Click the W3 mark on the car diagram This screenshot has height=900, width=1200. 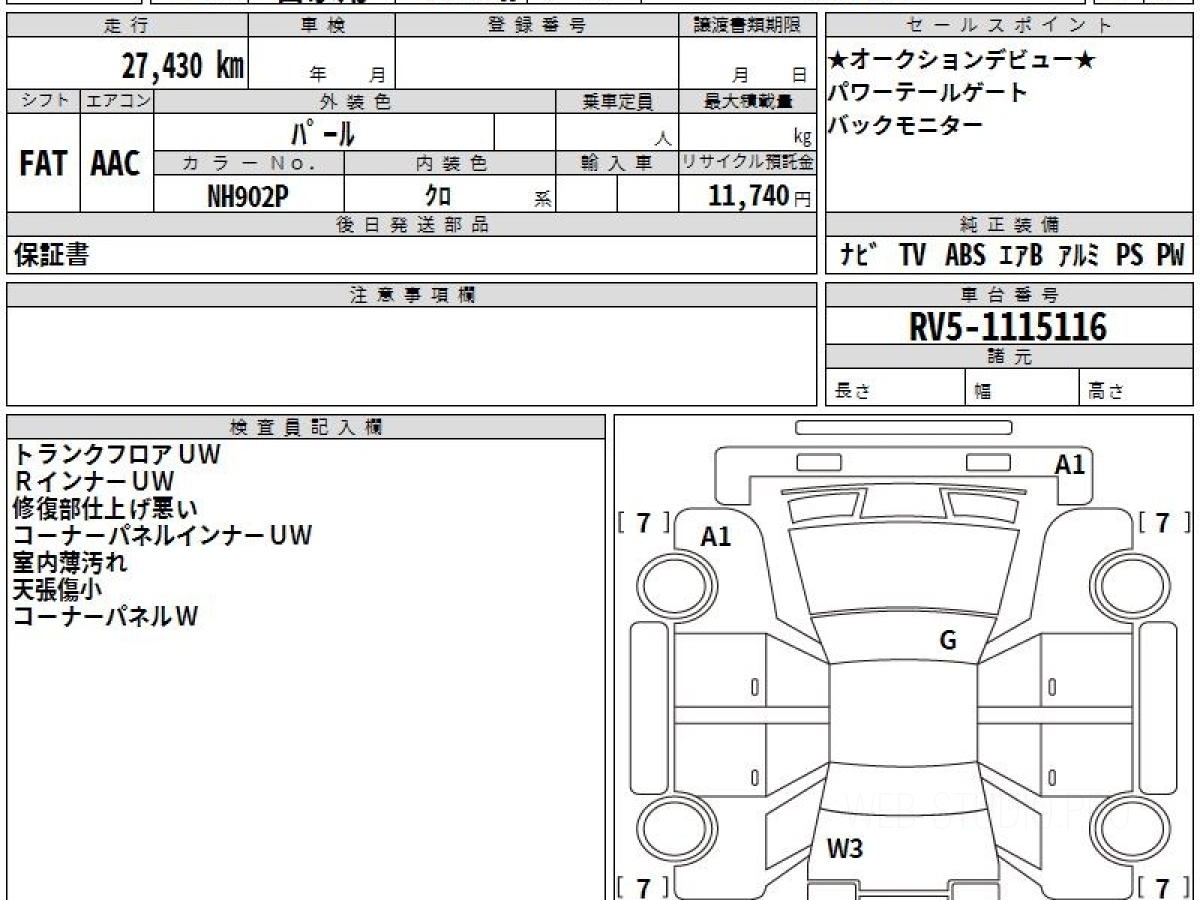pos(845,850)
